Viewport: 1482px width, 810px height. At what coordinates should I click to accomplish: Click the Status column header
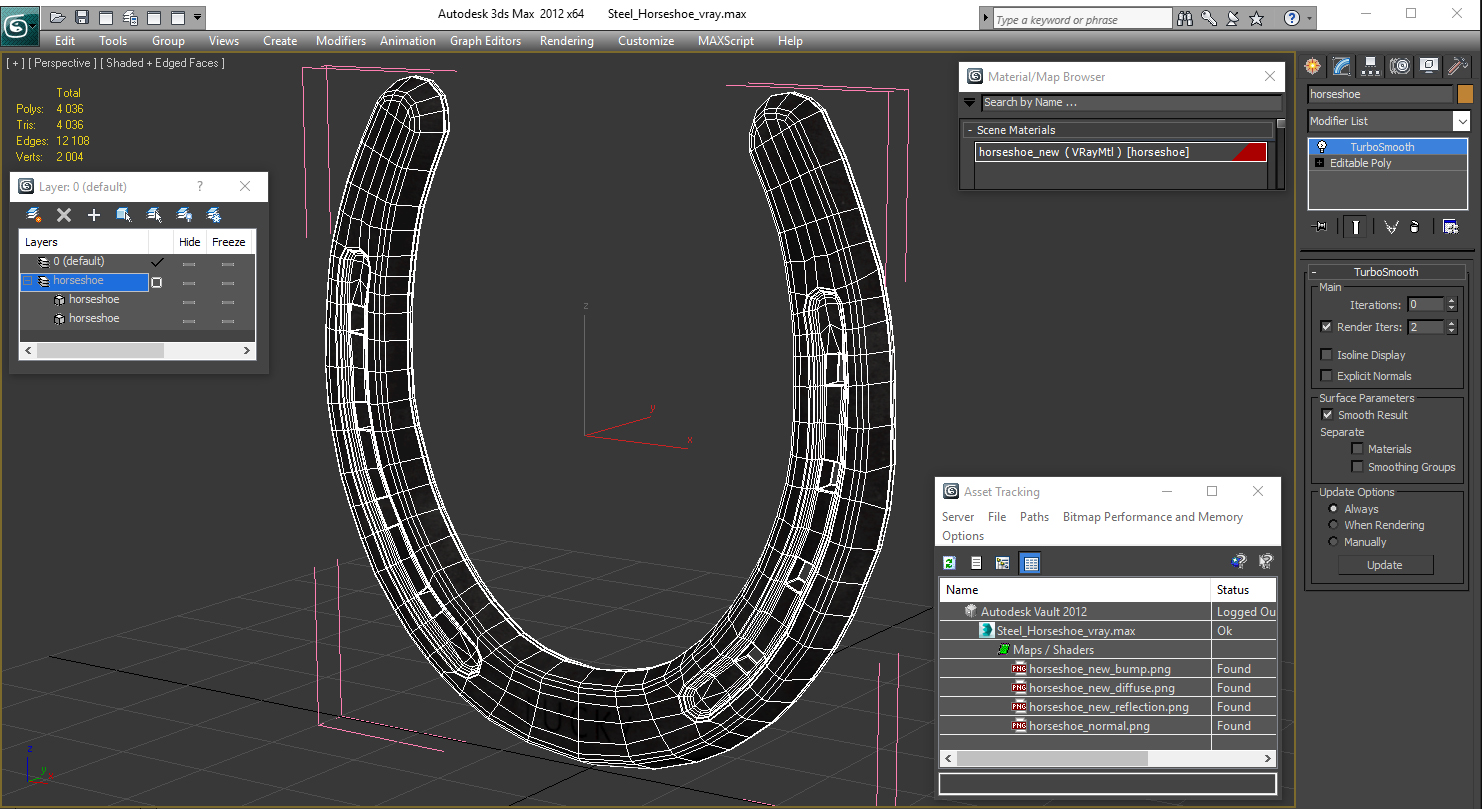click(x=1243, y=590)
